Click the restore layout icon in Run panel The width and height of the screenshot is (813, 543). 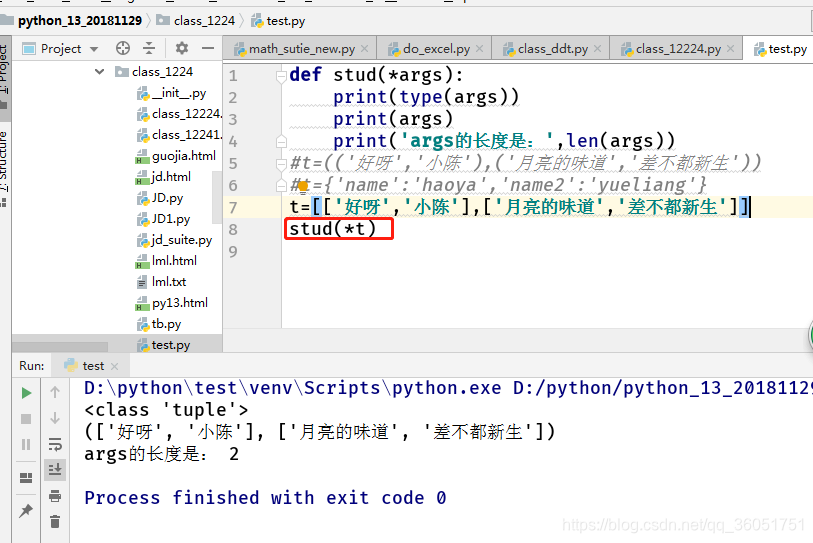[x=26, y=478]
